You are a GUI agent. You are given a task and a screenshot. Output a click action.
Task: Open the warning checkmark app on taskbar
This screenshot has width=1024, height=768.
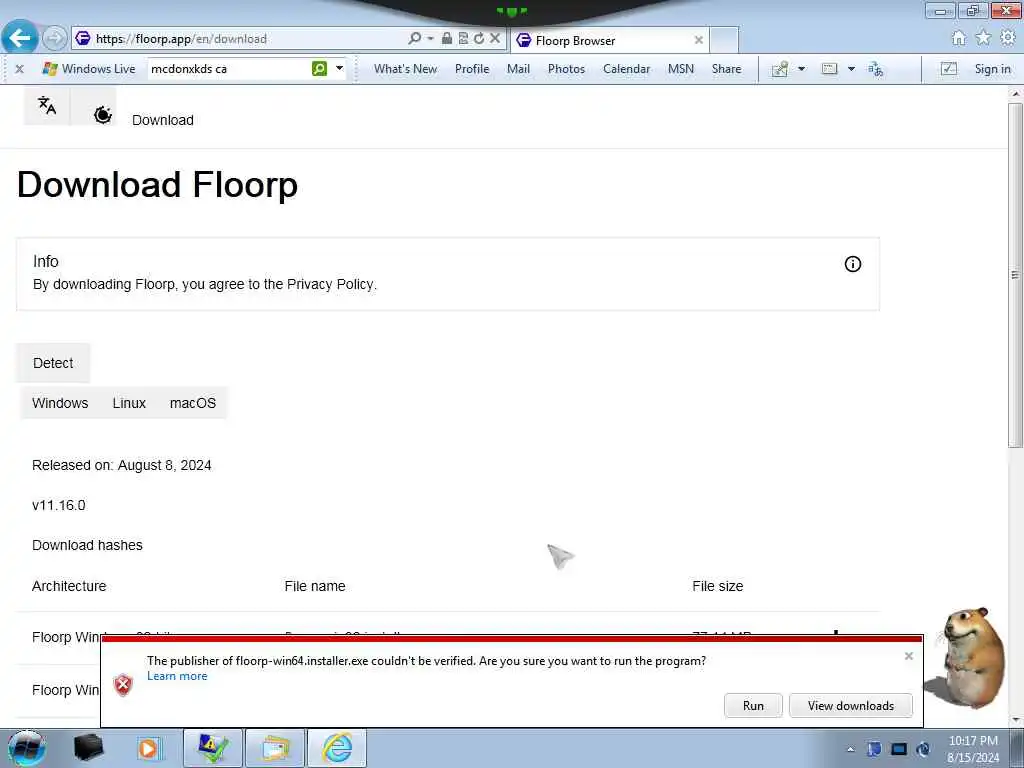coord(212,748)
